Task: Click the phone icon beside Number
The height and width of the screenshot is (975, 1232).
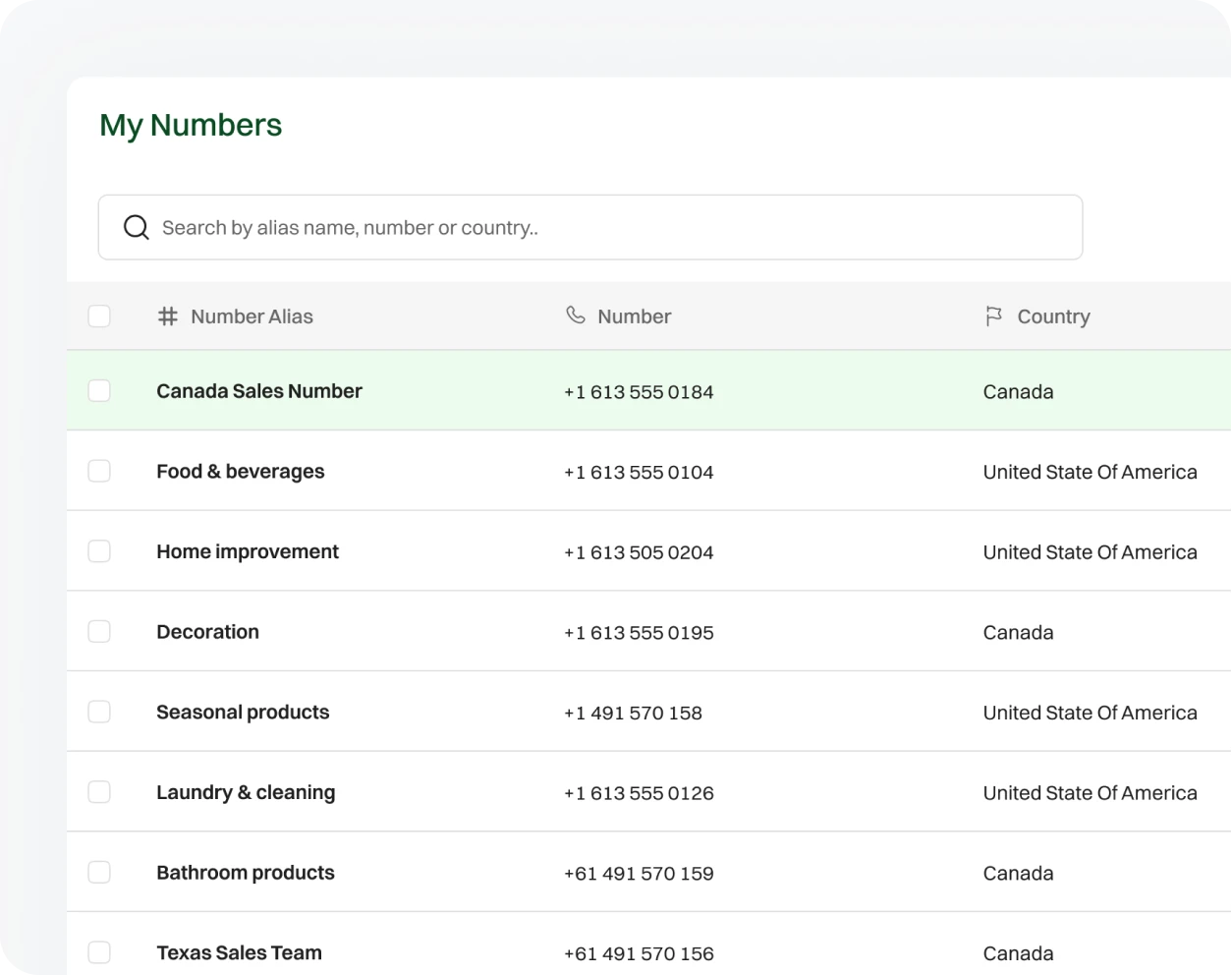Action: click(575, 316)
